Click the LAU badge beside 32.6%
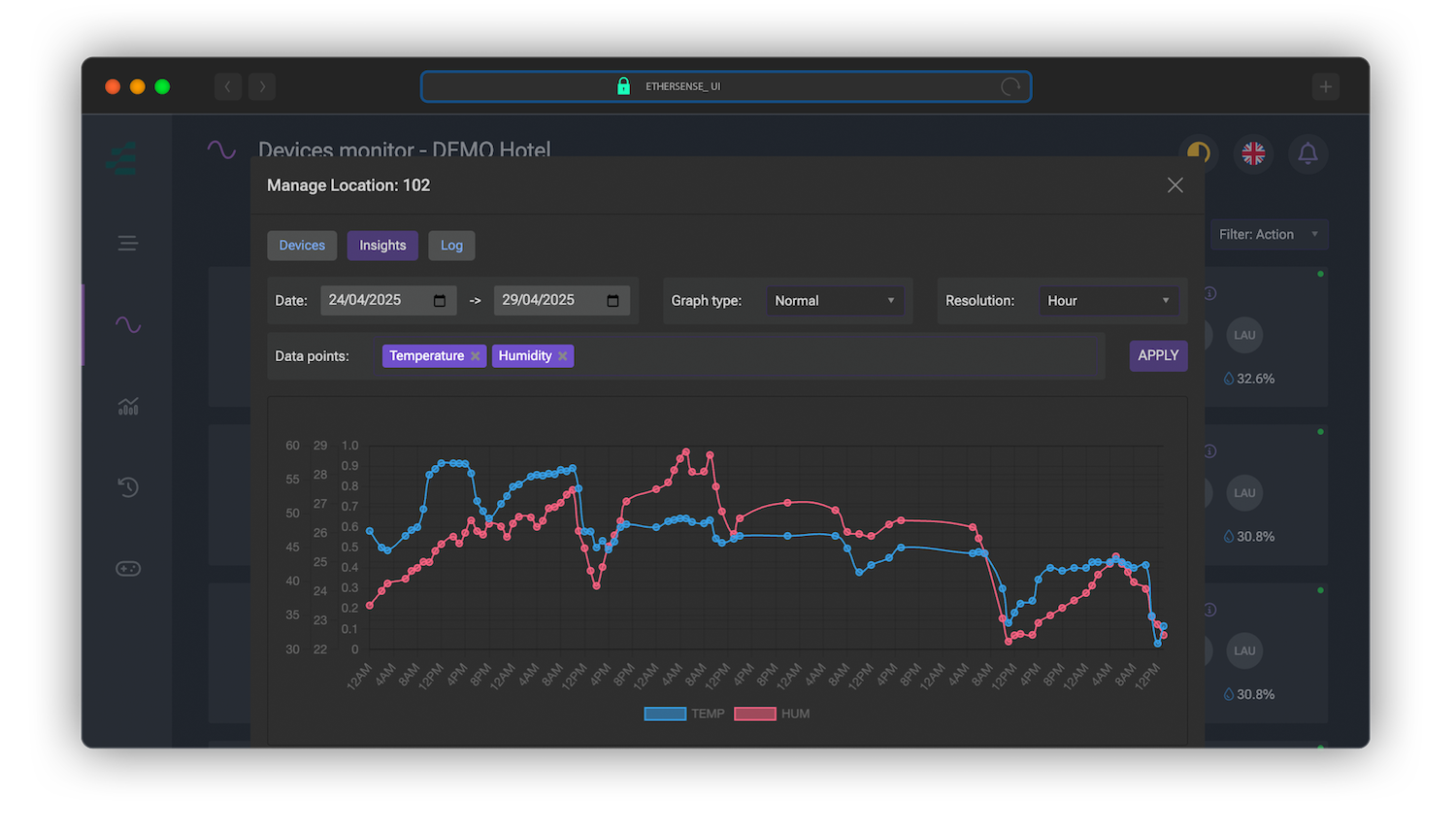The image size is (1456, 831). [1244, 335]
